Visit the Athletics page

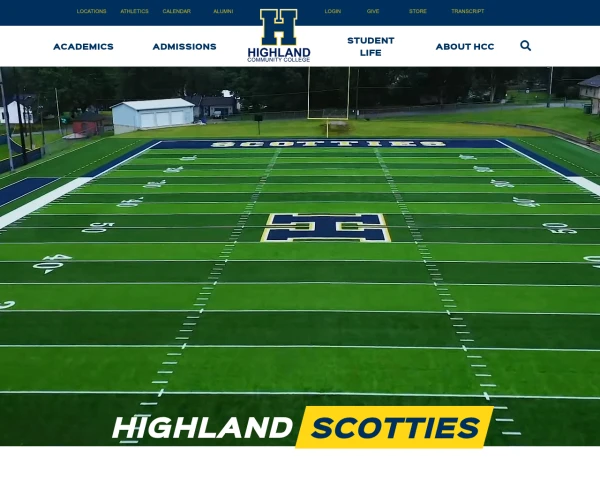134,11
